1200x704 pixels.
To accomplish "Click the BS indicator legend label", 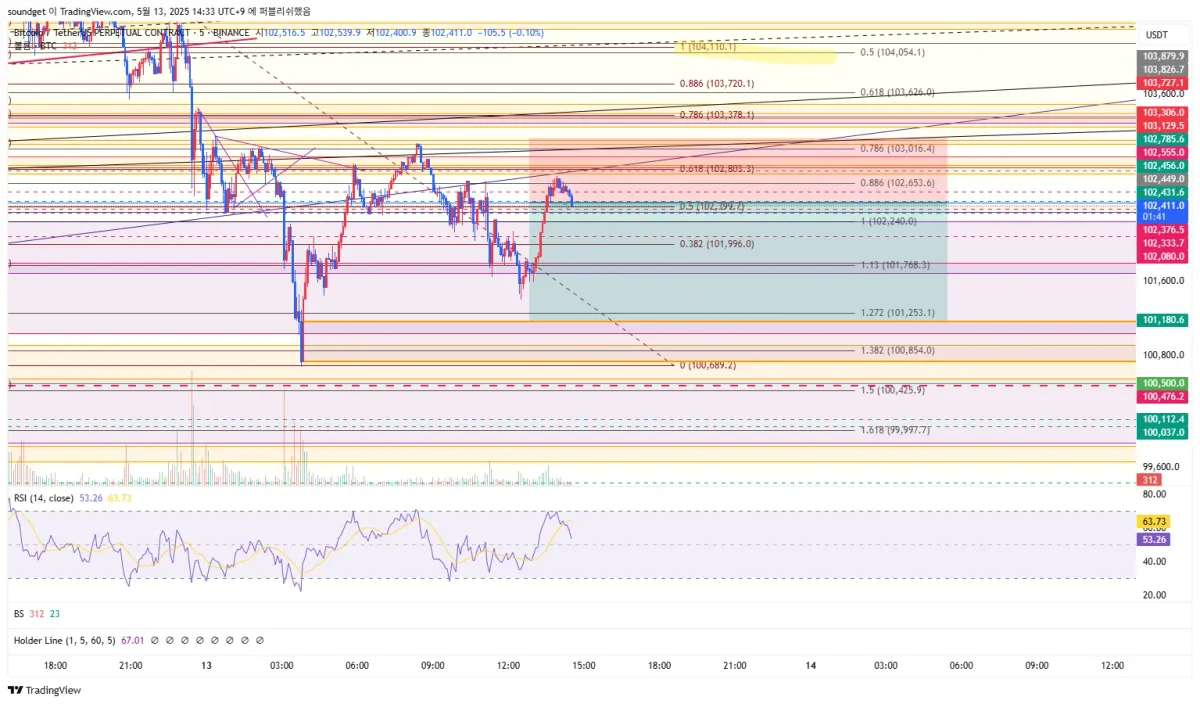I will click(x=18, y=614).
